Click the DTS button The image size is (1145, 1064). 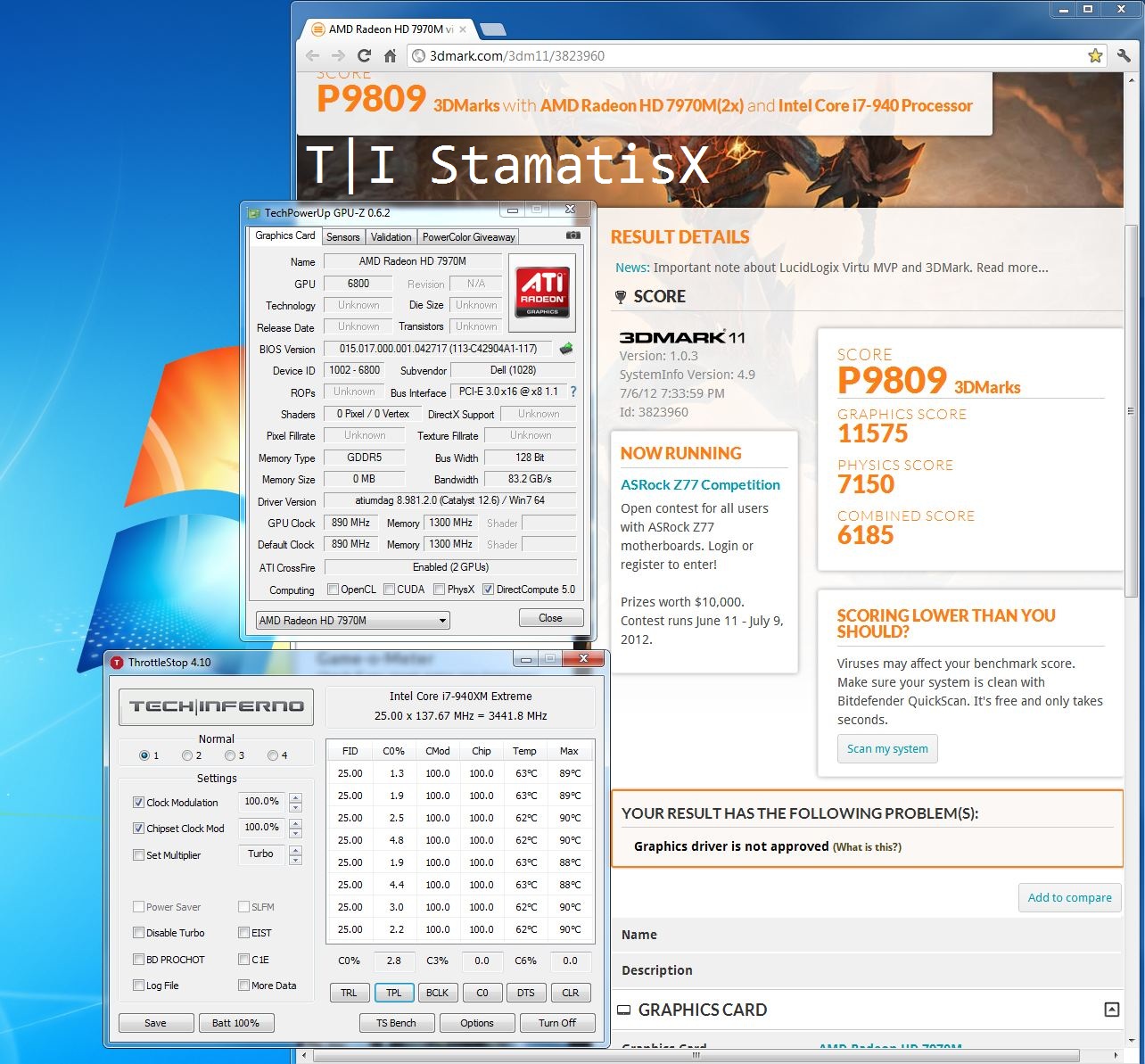(526, 993)
